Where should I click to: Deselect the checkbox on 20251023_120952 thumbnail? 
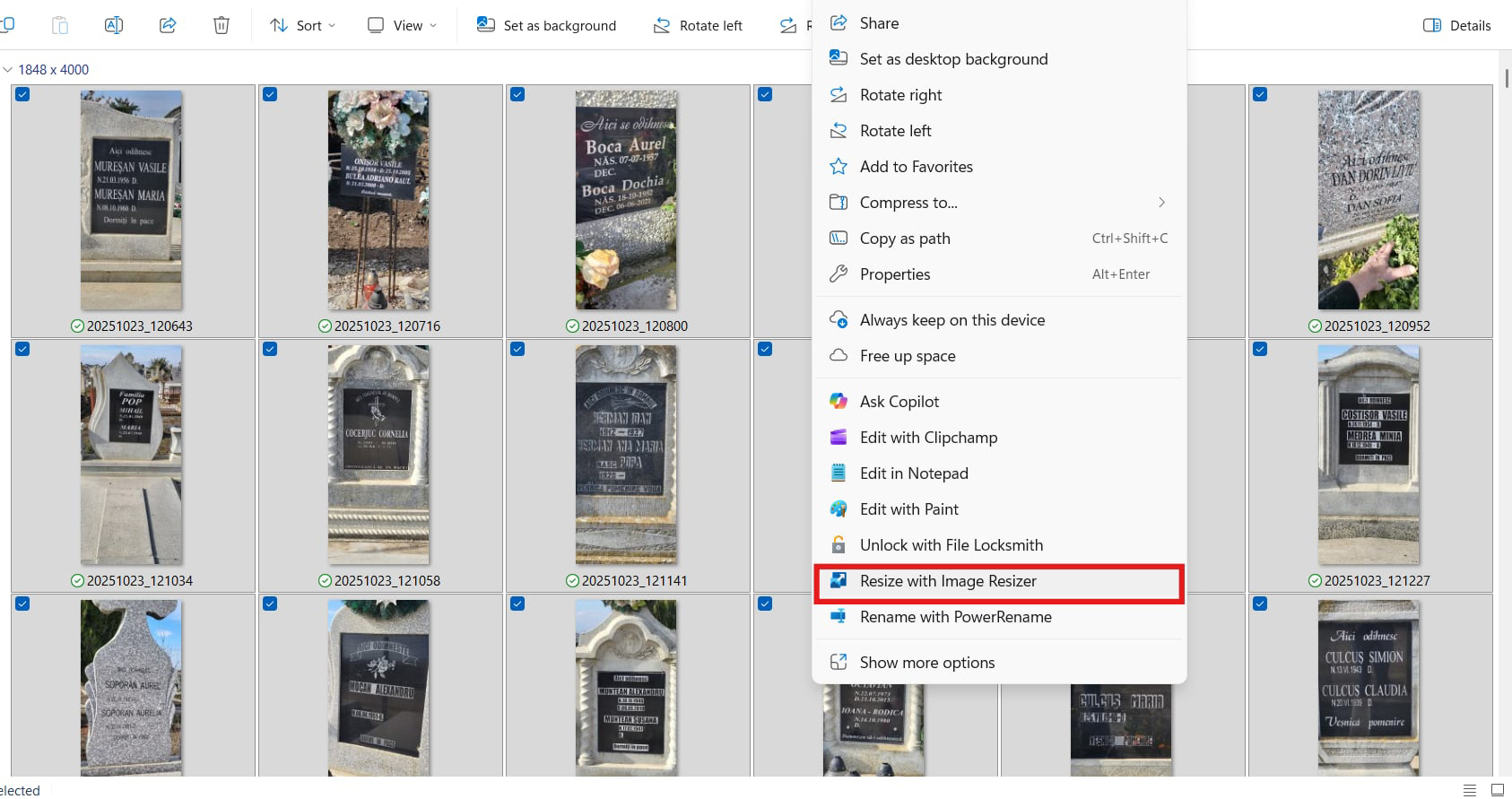tap(1260, 94)
